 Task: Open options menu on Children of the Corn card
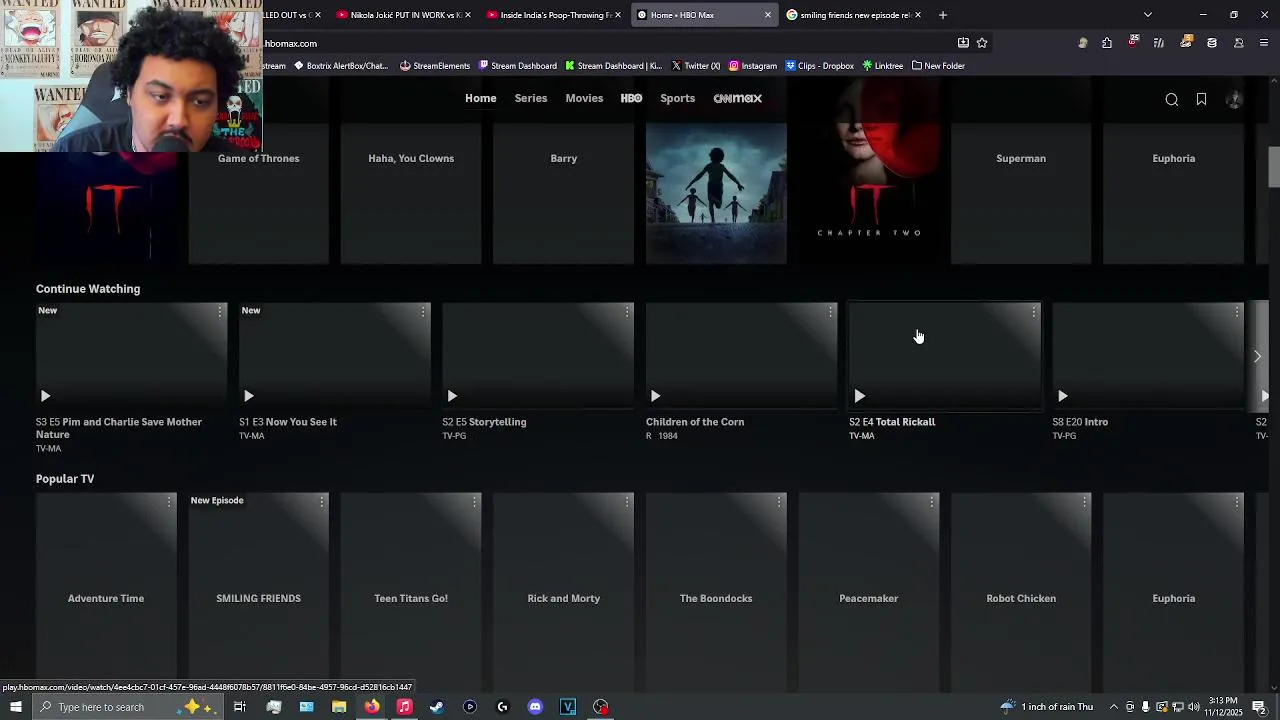(830, 312)
